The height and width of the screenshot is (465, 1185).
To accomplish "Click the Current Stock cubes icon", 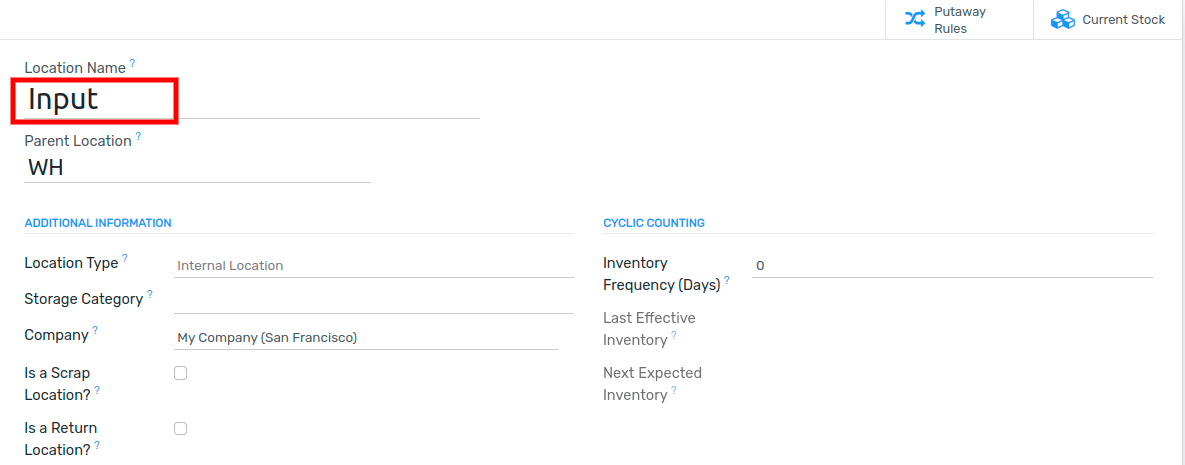I will tap(1063, 20).
